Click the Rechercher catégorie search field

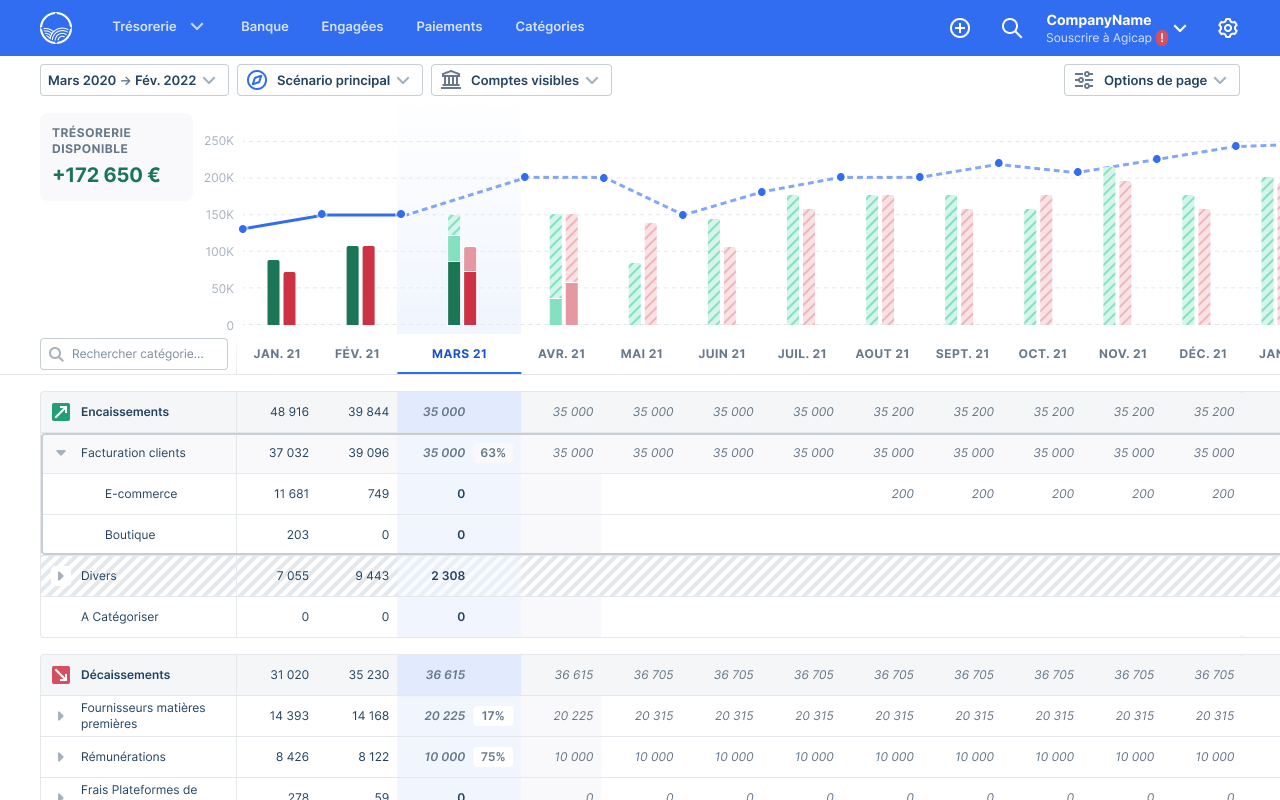click(134, 354)
